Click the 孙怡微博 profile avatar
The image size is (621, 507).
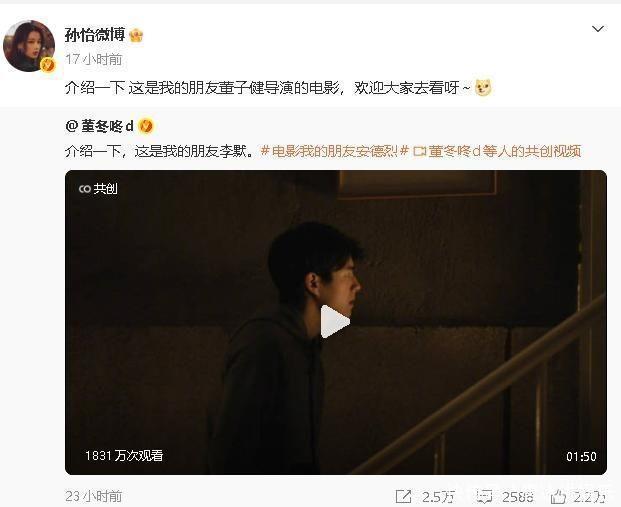click(x=29, y=46)
